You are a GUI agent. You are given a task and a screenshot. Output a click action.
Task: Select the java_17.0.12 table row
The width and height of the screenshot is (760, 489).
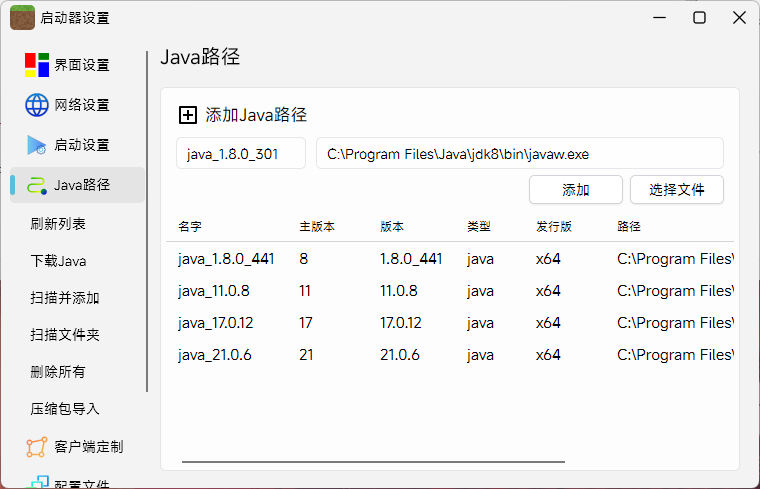click(450, 323)
